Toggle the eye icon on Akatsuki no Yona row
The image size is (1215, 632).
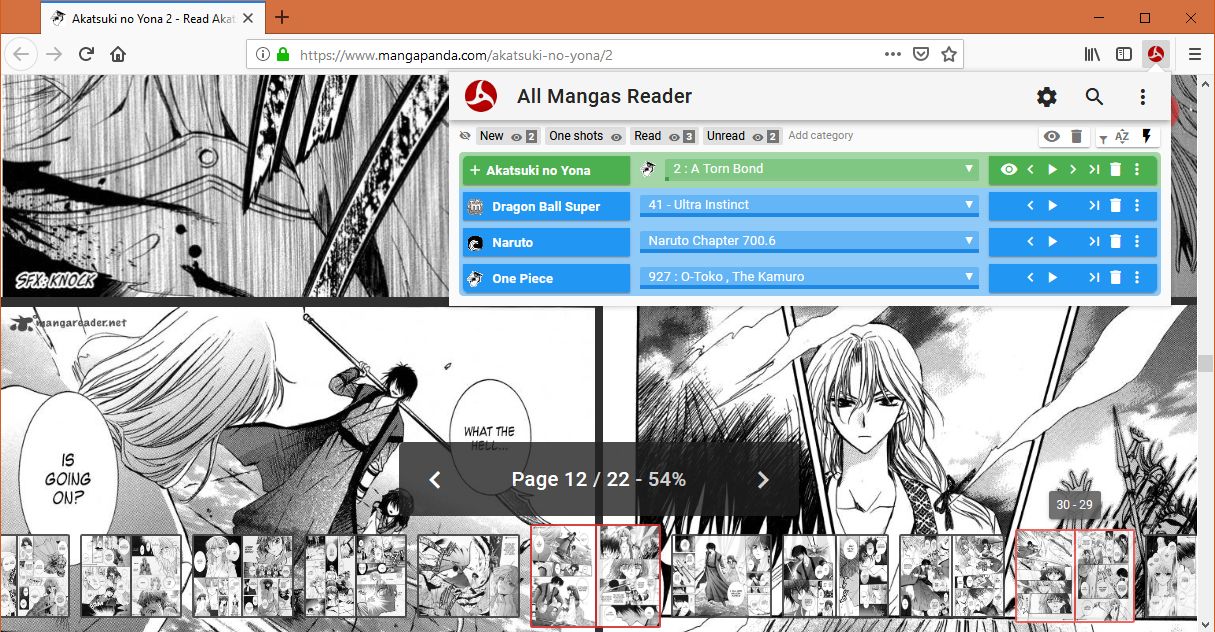coord(1009,169)
